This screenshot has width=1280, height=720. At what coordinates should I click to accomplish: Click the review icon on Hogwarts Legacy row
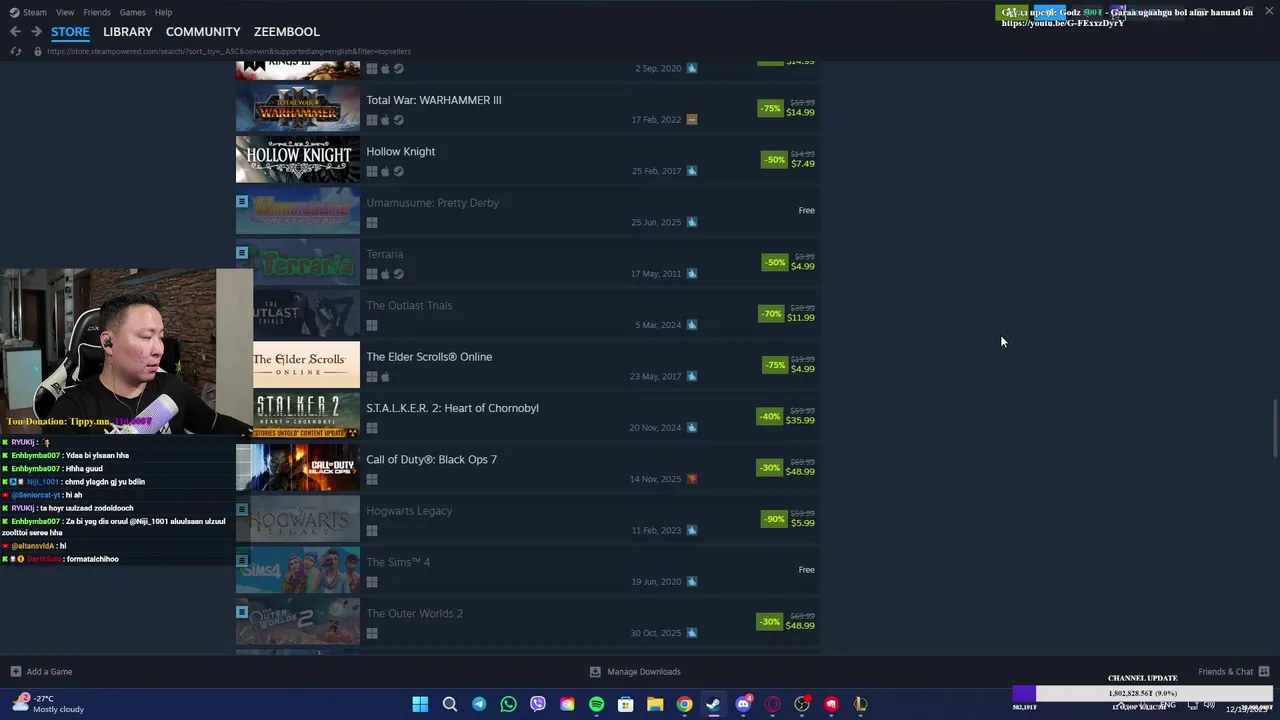pos(692,530)
